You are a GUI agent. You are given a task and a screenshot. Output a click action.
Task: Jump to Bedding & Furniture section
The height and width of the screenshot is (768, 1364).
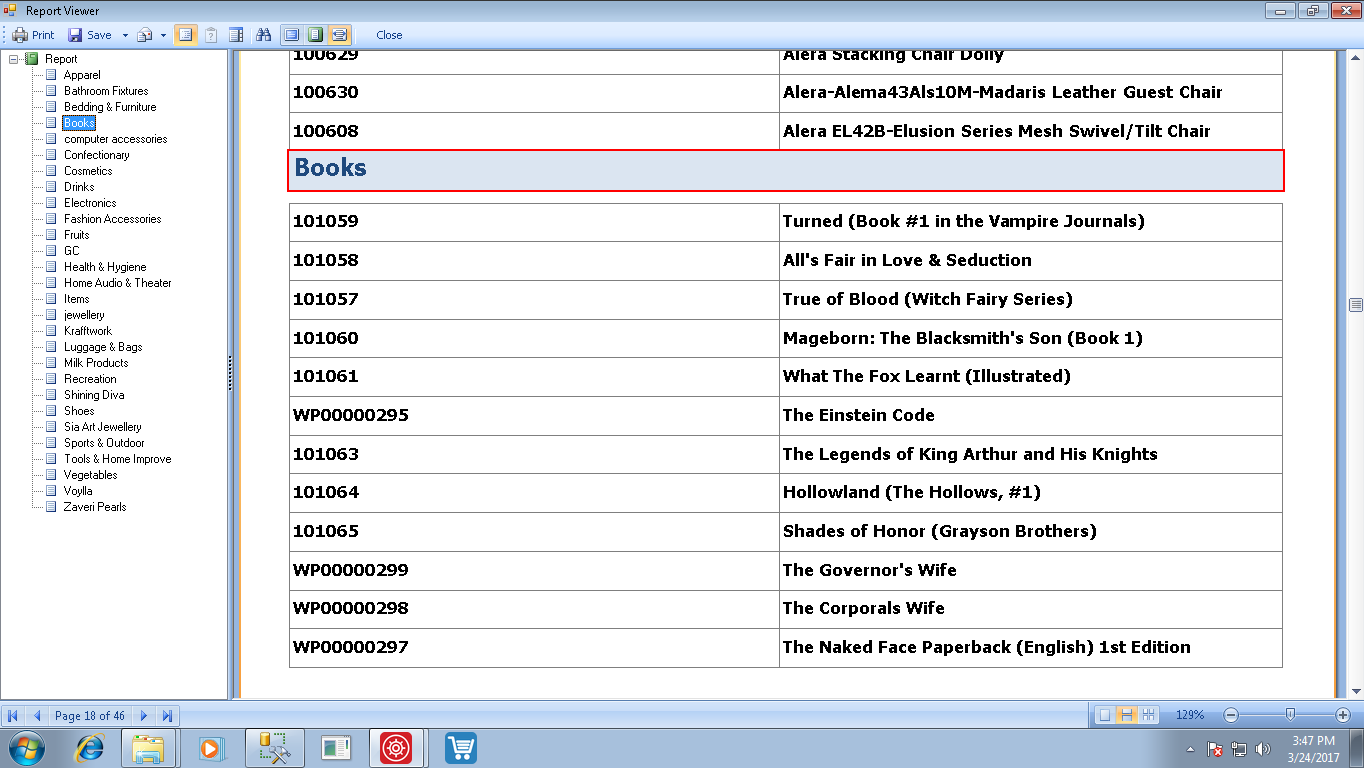[x=110, y=107]
